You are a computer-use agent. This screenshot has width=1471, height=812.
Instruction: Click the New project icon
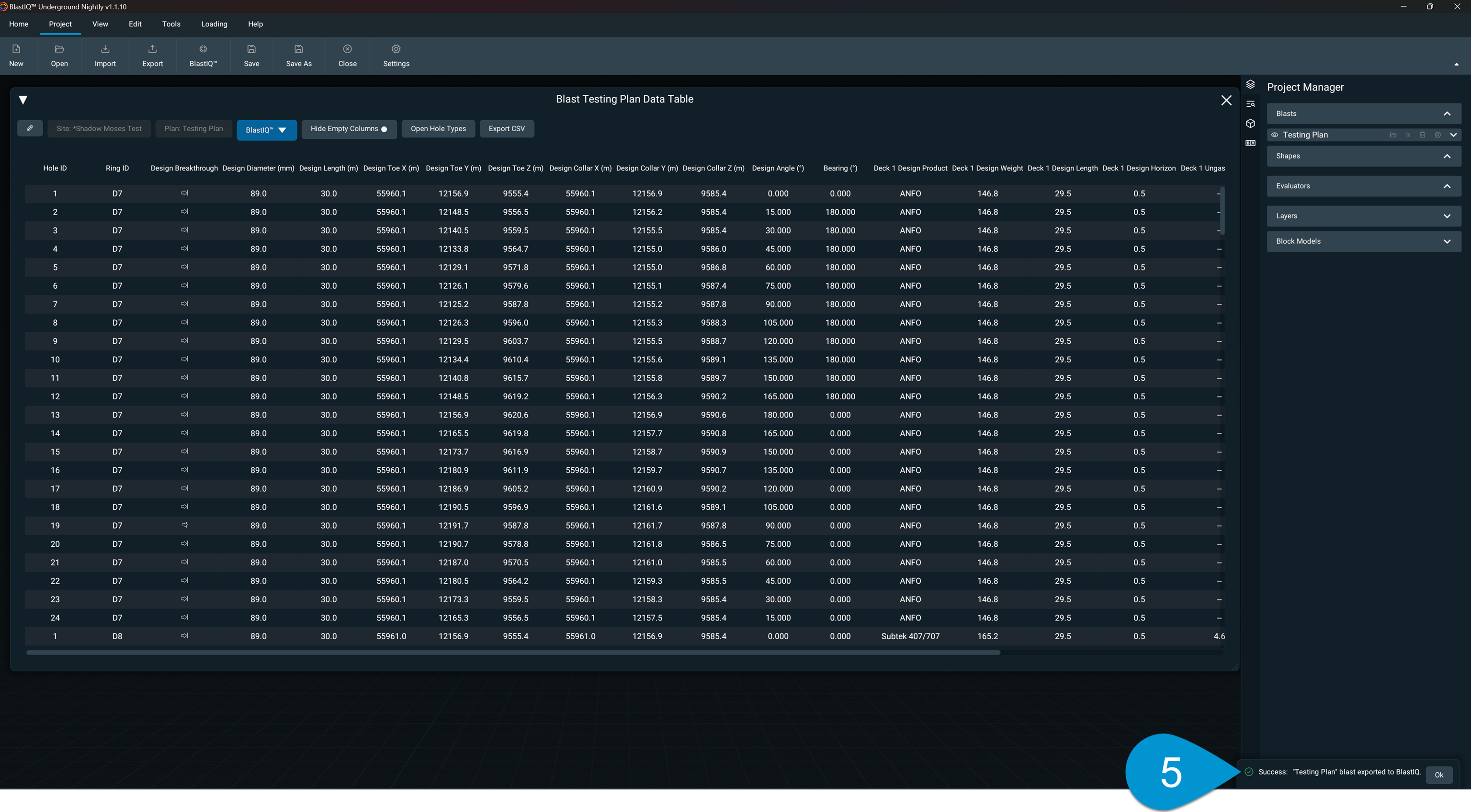(16, 56)
